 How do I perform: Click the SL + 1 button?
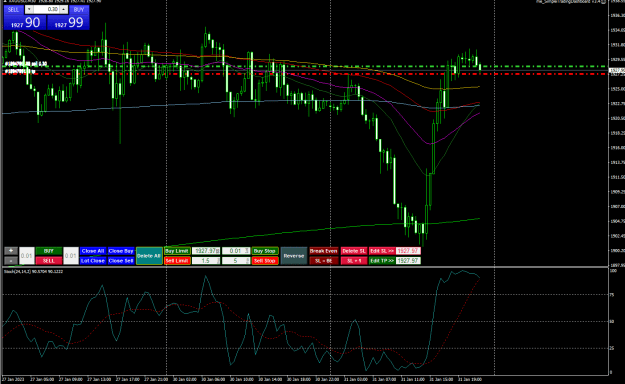point(354,261)
